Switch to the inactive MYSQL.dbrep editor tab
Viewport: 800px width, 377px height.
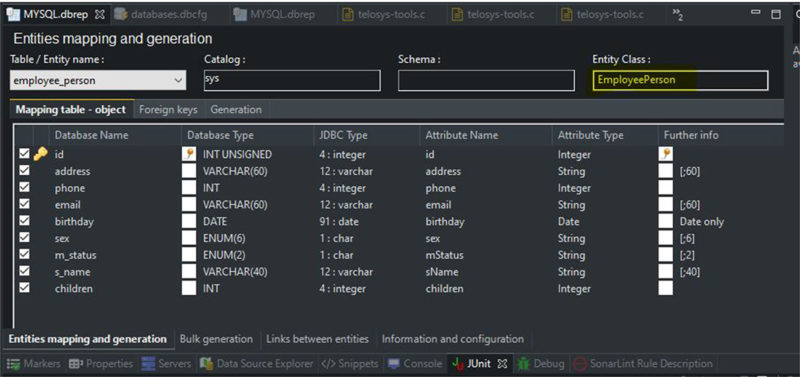[276, 14]
